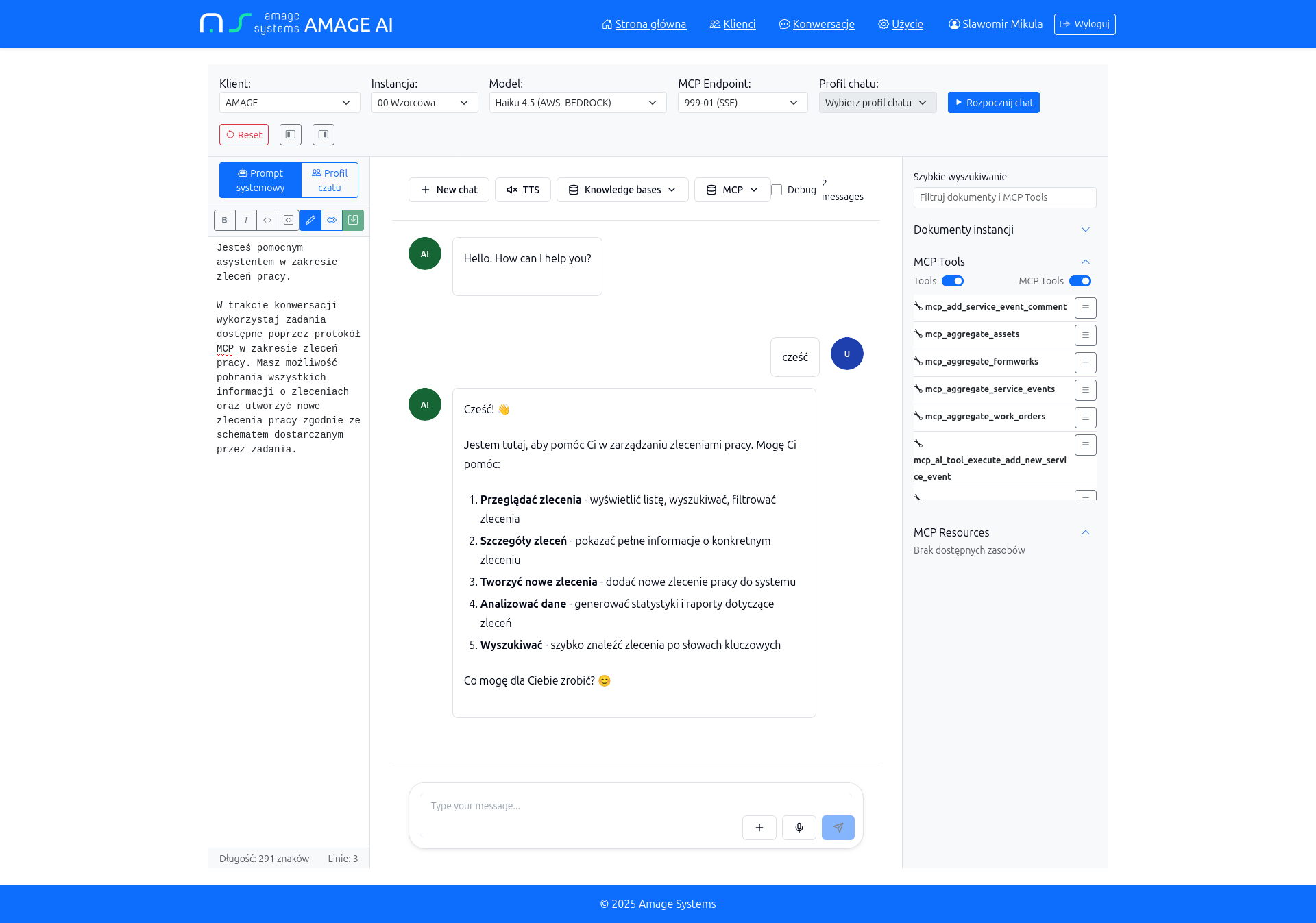The image size is (1316, 923).
Task: Click the Rozpocznij chat button
Action: [993, 103]
